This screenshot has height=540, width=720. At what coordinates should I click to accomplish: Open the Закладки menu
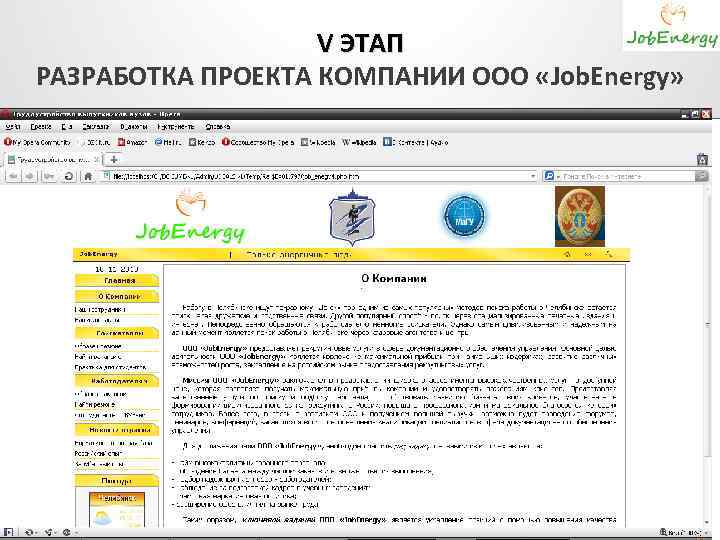click(96, 126)
